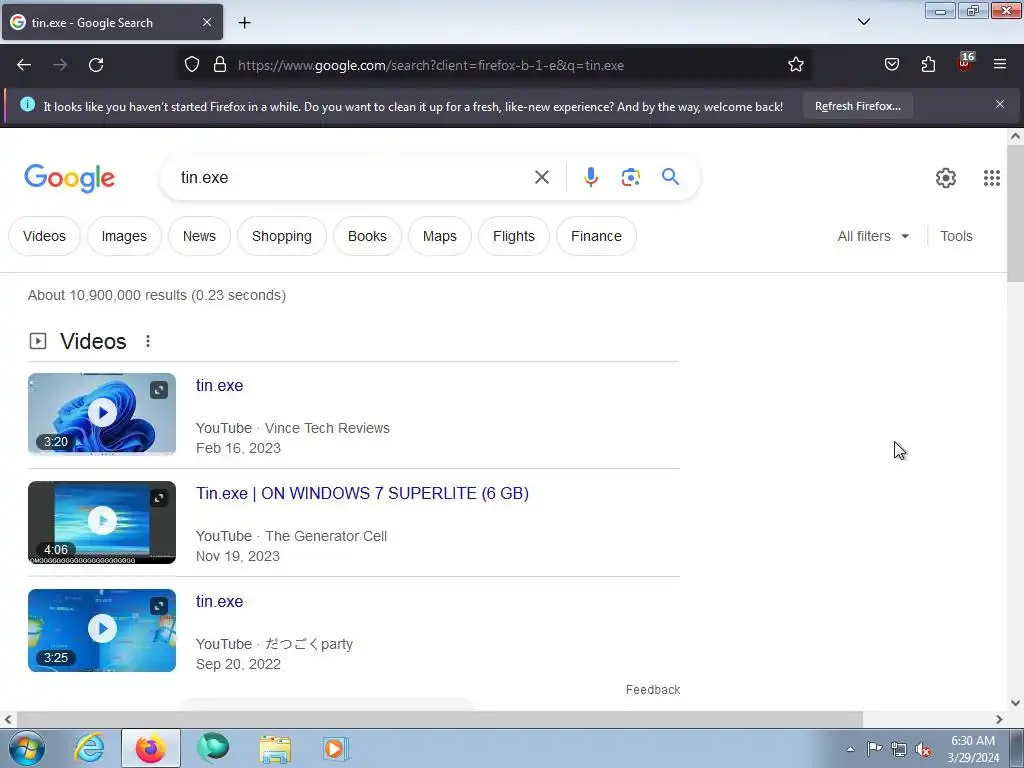
Task: Click the muted volume tray icon
Action: 923,749
